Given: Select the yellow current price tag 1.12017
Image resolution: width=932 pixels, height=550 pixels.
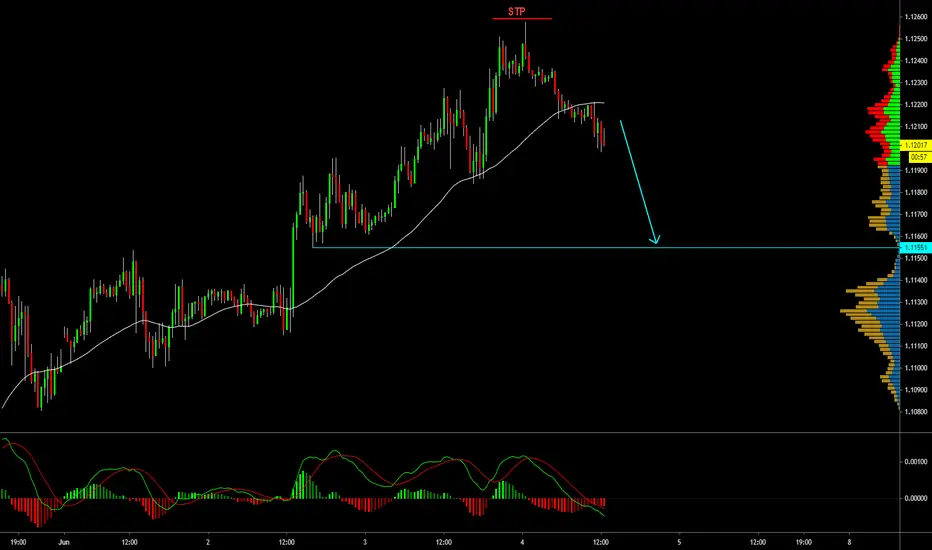Looking at the screenshot, I should click(916, 145).
